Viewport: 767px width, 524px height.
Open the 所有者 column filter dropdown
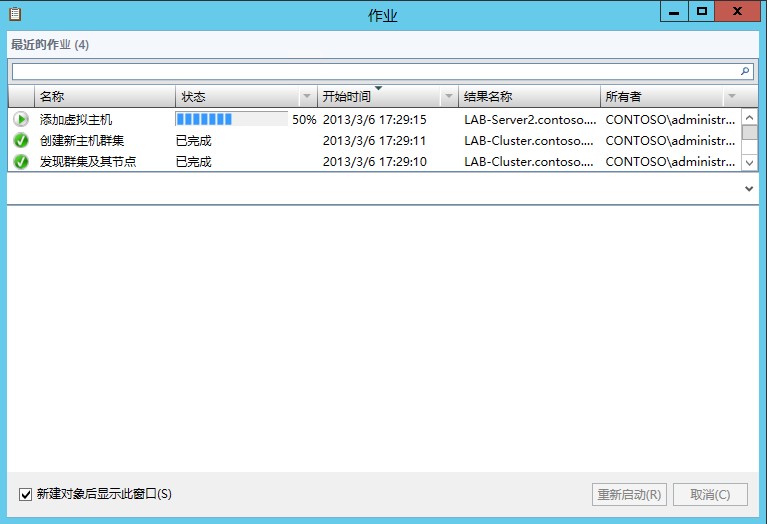731,96
